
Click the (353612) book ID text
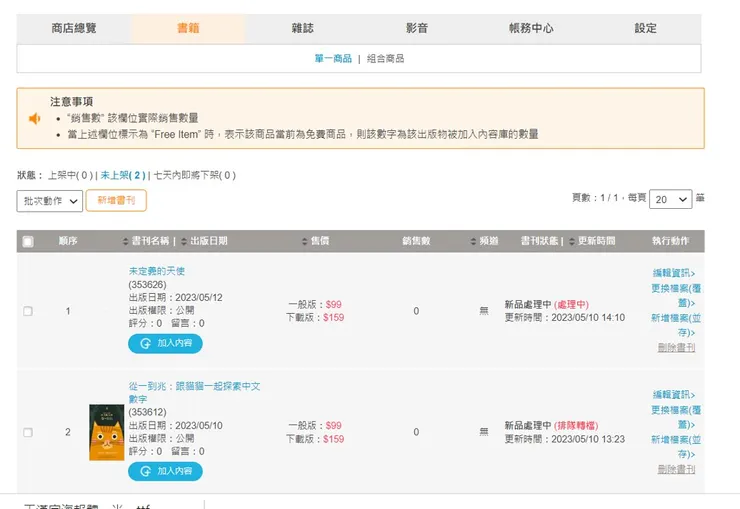[x=147, y=413]
